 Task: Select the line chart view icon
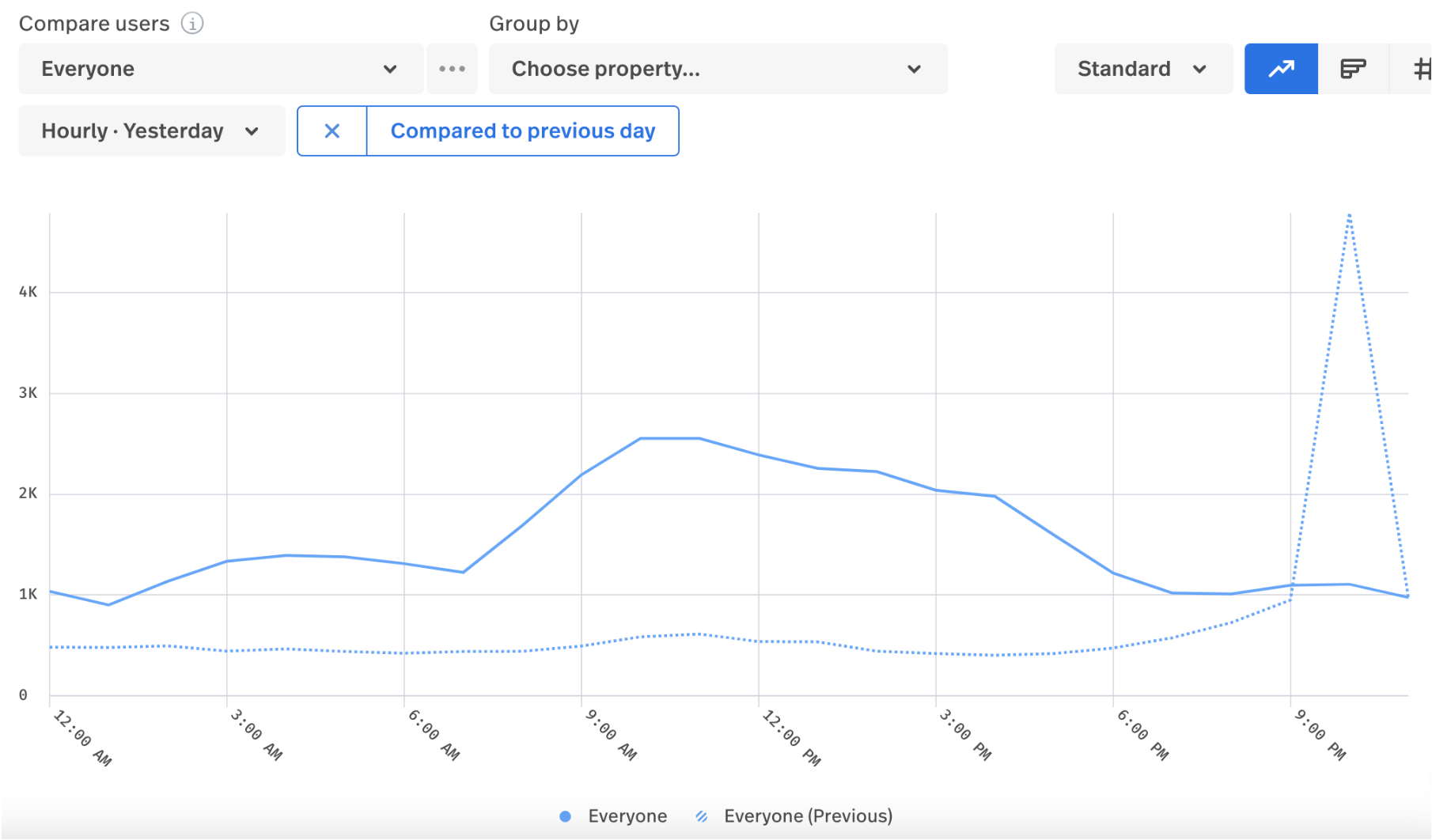pos(1281,69)
